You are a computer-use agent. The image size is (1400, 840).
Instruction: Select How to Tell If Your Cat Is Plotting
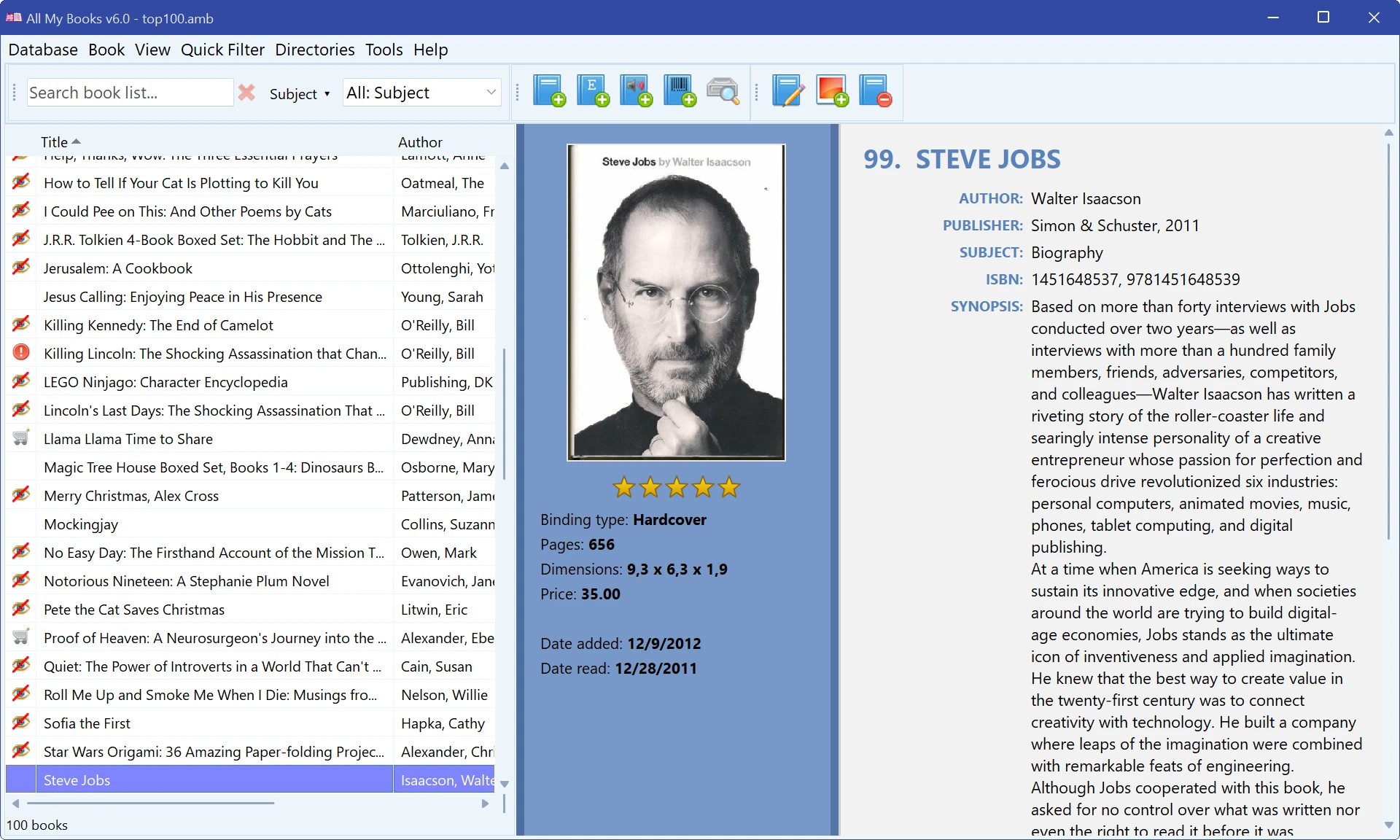pos(250,183)
